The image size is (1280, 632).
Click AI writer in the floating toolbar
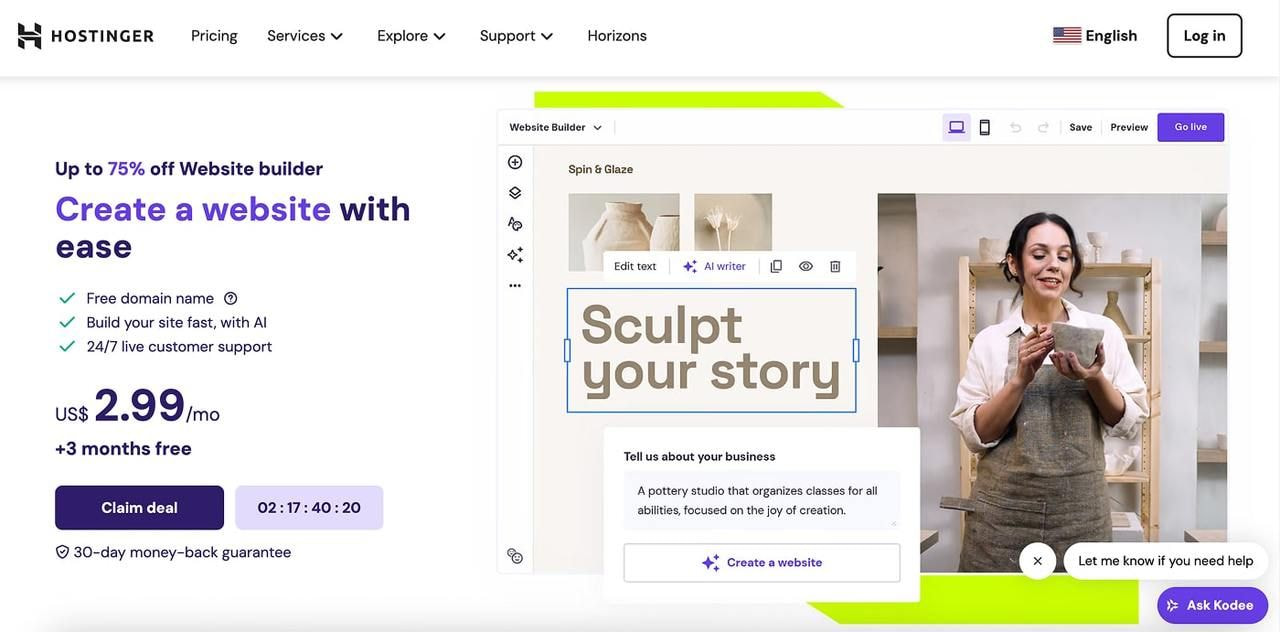(x=714, y=266)
